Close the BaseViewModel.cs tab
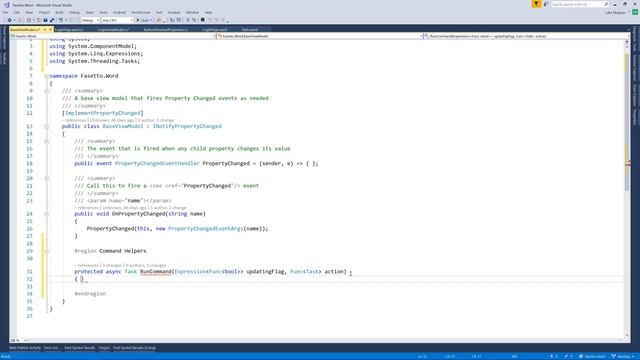This screenshot has width=640, height=360. coord(51,29)
